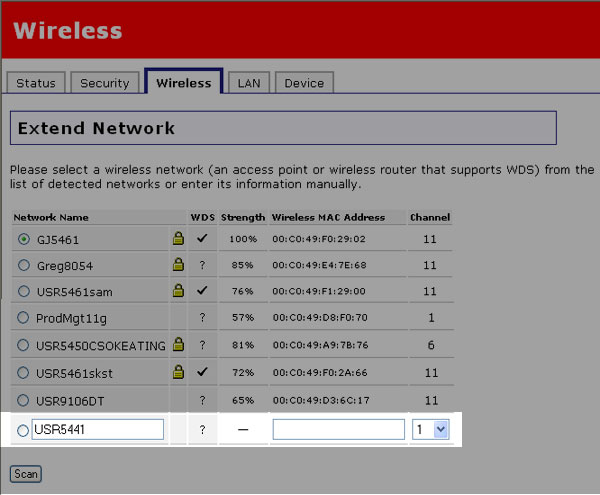Click the WDS column header
The width and height of the screenshot is (600, 495).
tap(203, 217)
